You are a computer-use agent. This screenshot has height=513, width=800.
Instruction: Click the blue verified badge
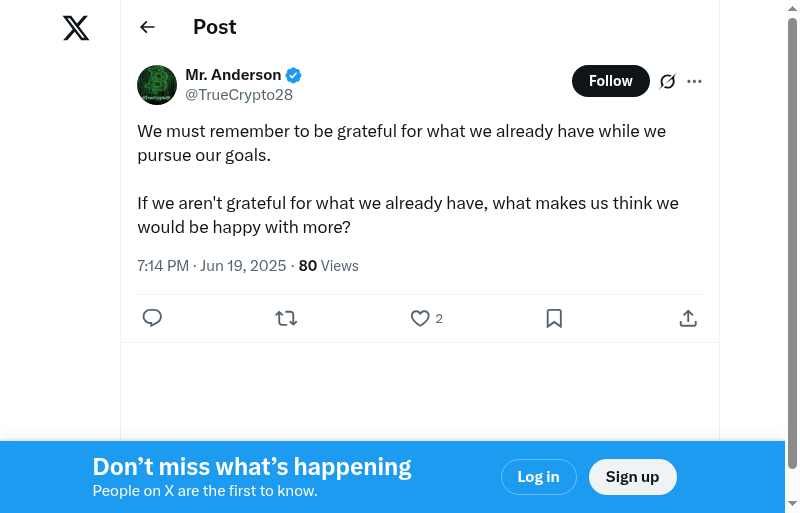click(294, 75)
